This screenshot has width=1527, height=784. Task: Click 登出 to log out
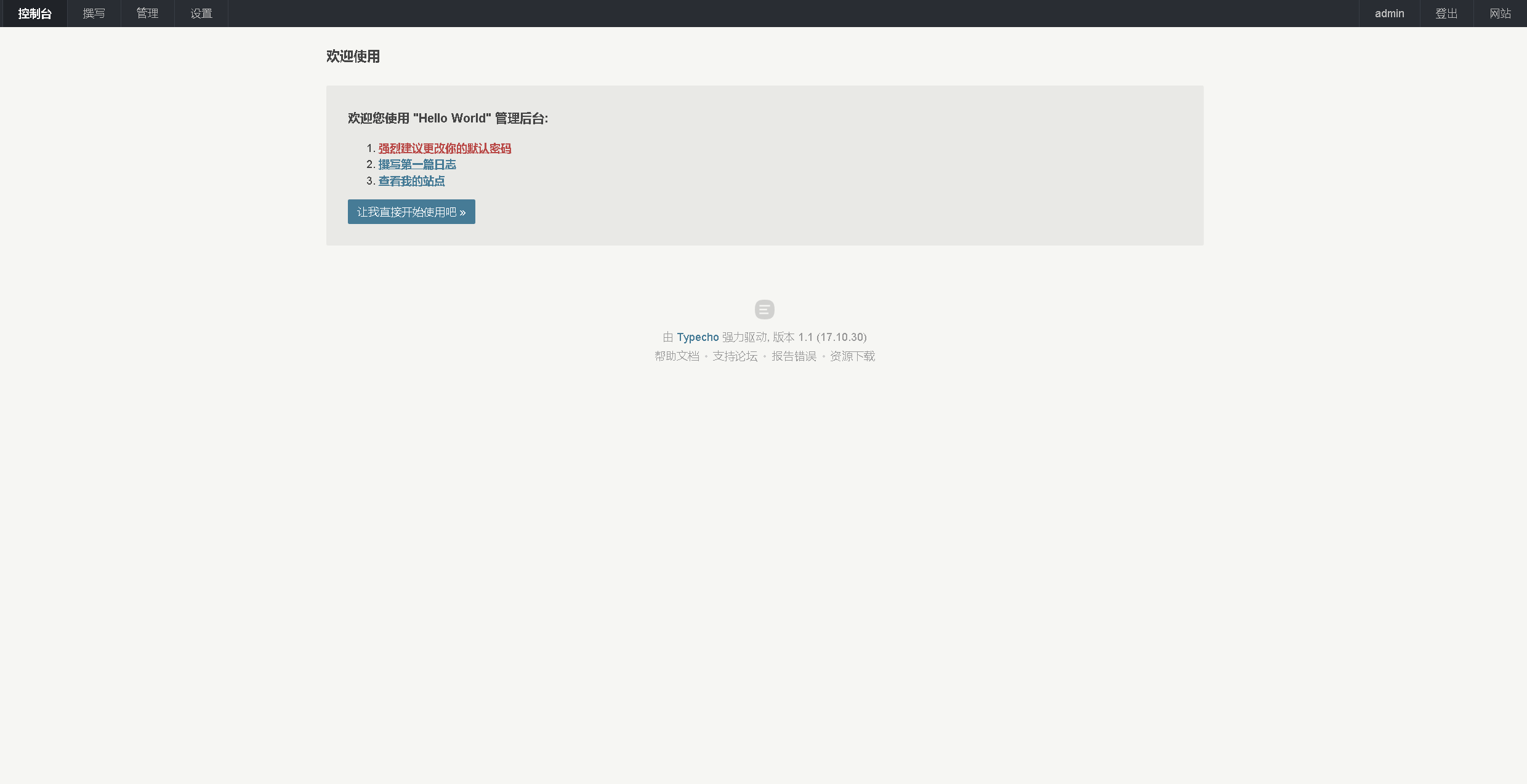click(1446, 14)
